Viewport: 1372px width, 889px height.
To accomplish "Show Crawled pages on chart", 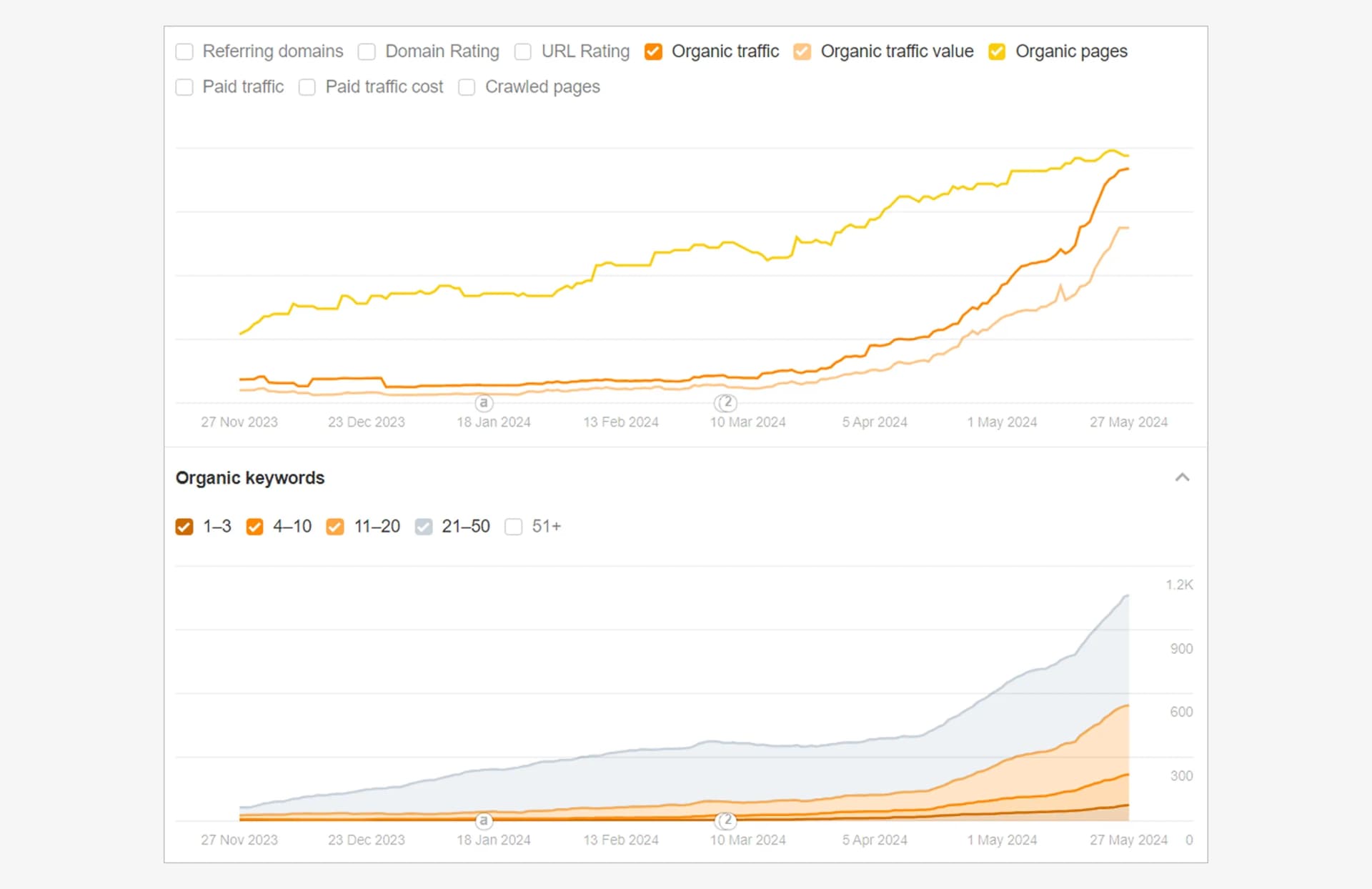I will (x=467, y=87).
